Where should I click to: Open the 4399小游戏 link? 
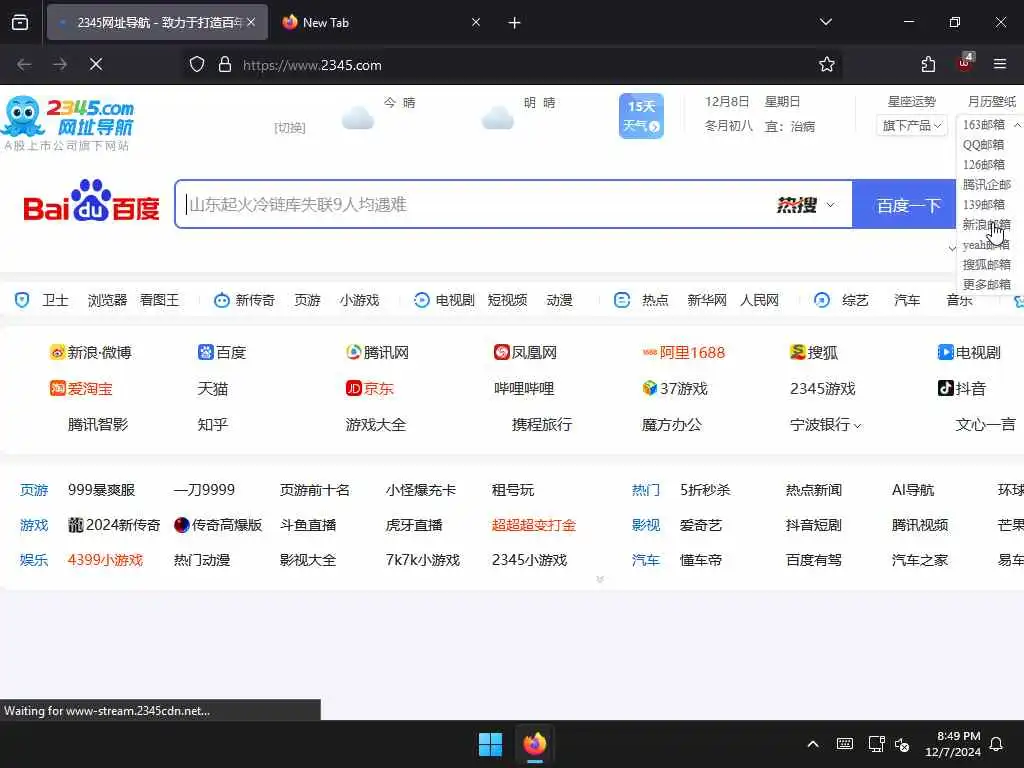click(x=105, y=560)
